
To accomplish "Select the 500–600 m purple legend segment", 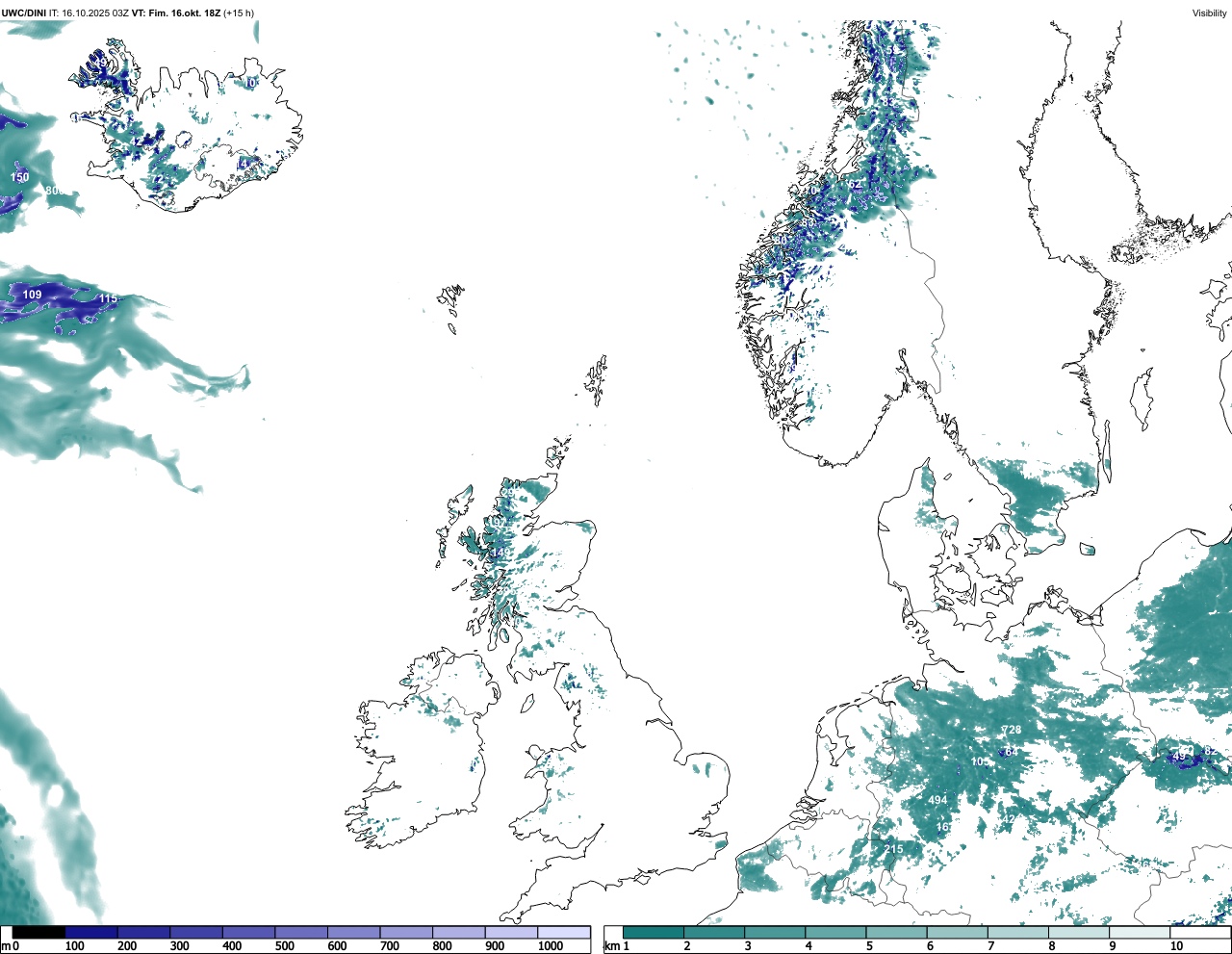I will pyautogui.click(x=301, y=932).
